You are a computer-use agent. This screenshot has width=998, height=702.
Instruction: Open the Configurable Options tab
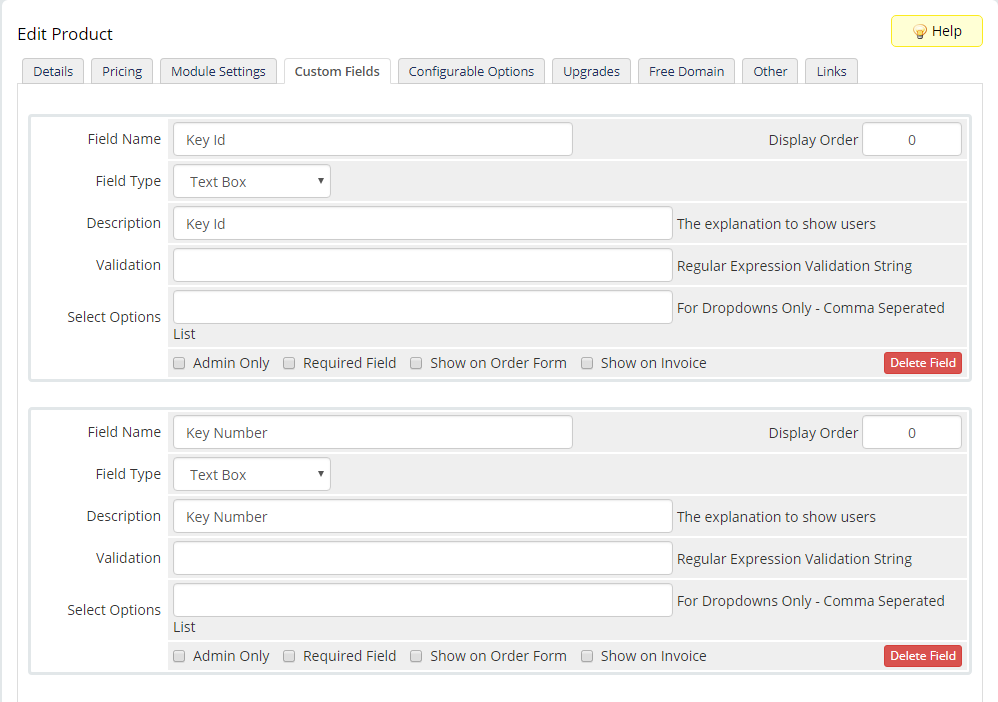tap(471, 72)
